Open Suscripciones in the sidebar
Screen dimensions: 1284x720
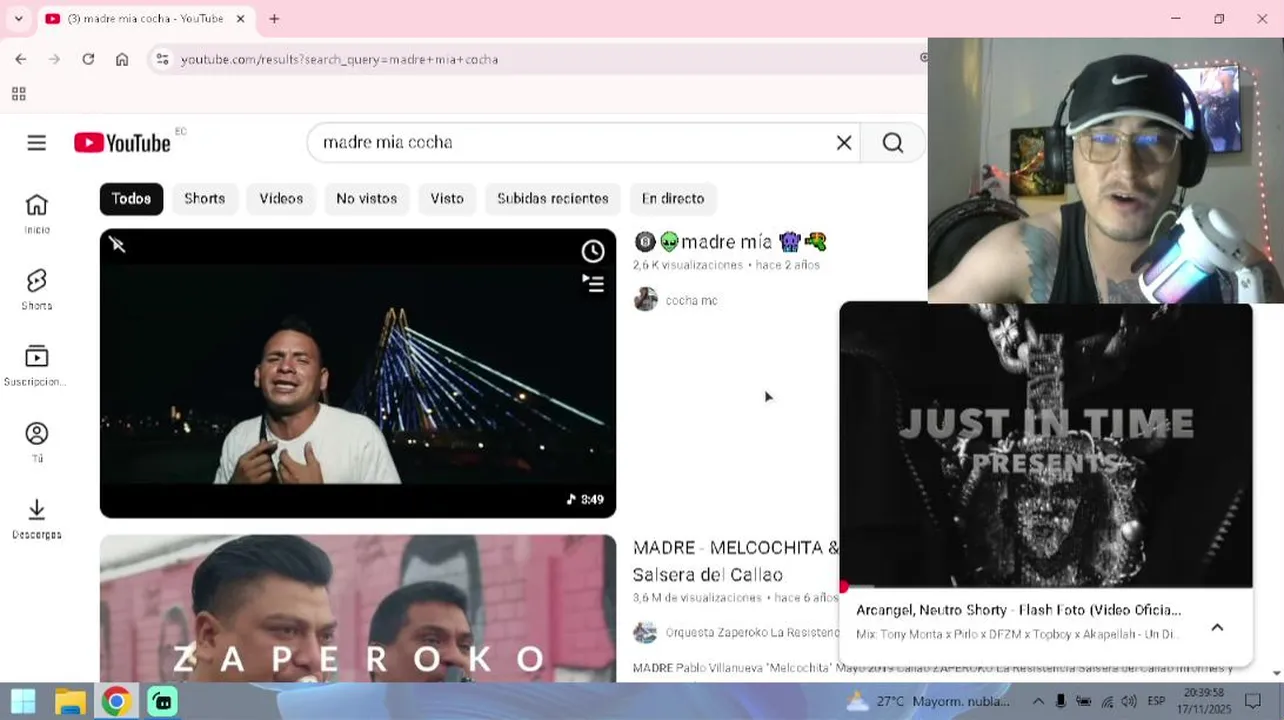point(37,366)
